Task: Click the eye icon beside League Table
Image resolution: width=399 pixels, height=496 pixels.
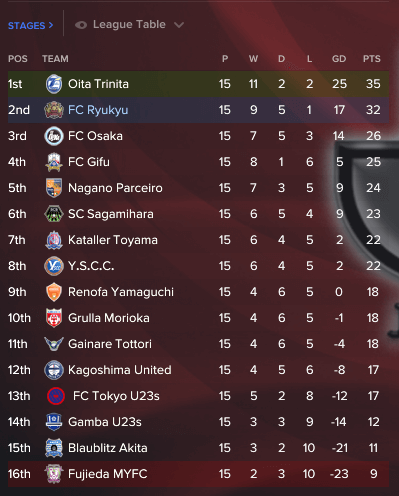Action: coord(81,25)
